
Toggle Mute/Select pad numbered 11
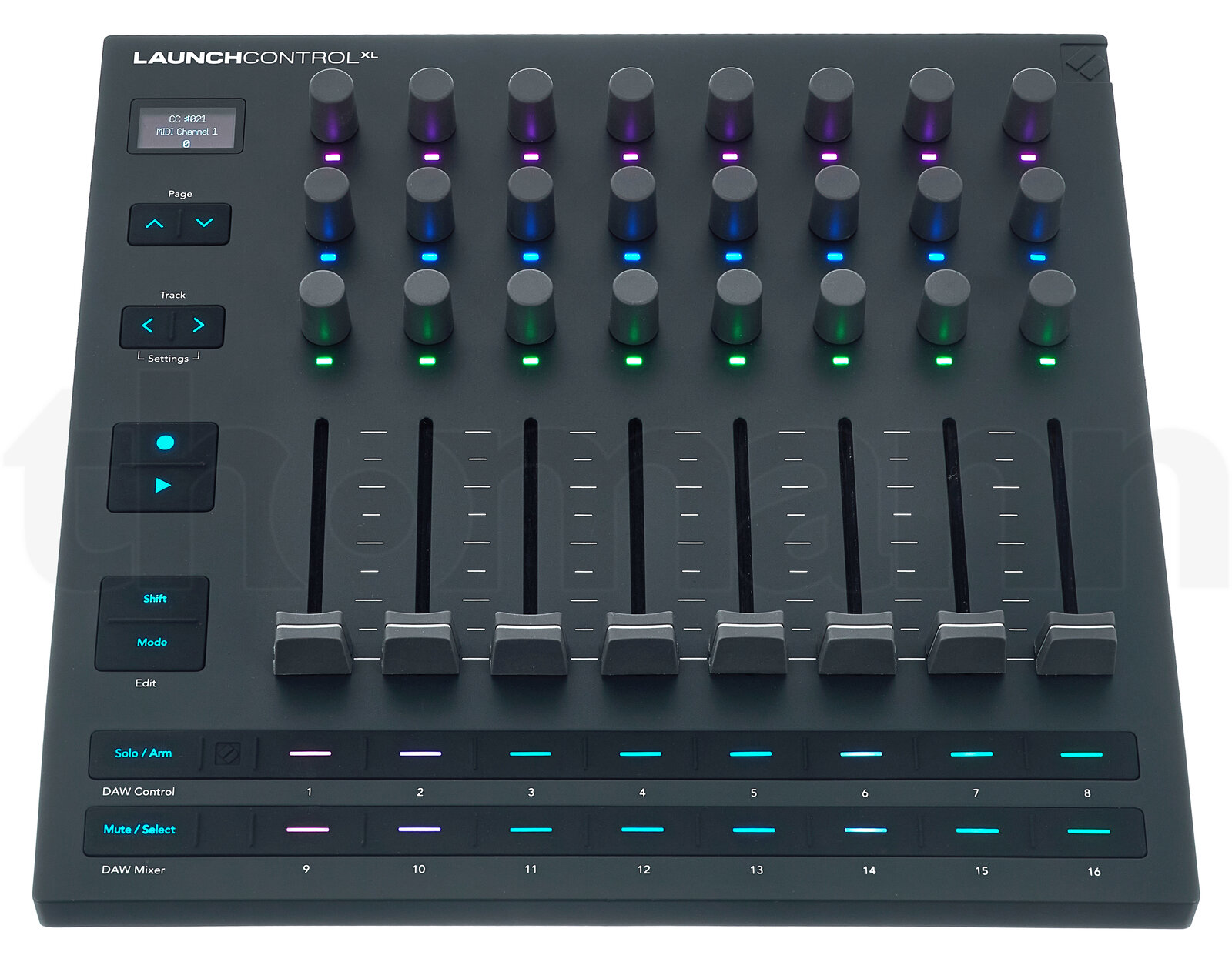(531, 830)
